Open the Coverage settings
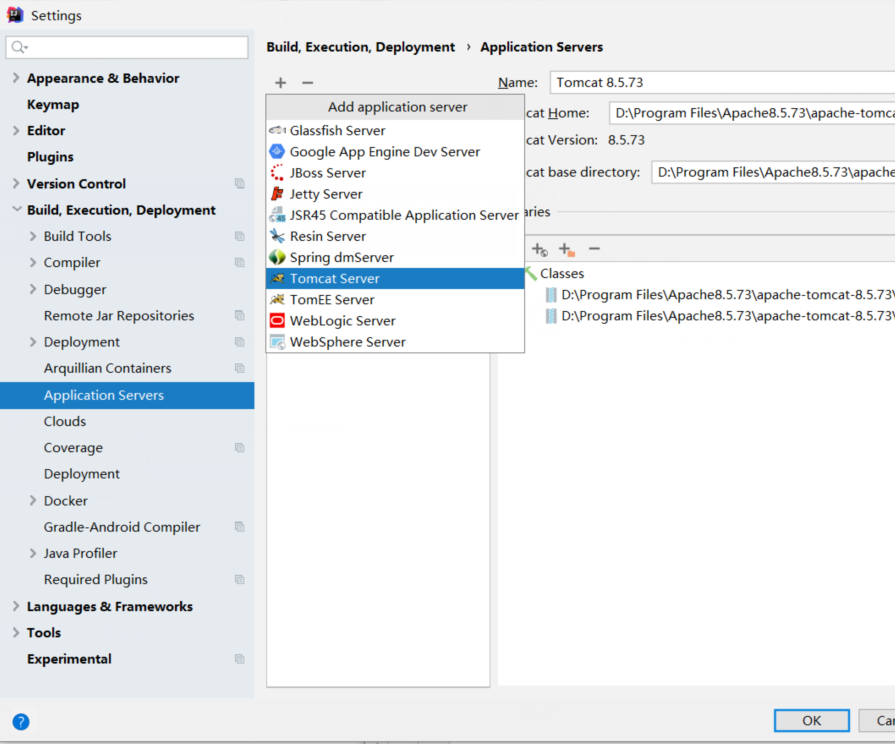895x744 pixels. pos(73,448)
